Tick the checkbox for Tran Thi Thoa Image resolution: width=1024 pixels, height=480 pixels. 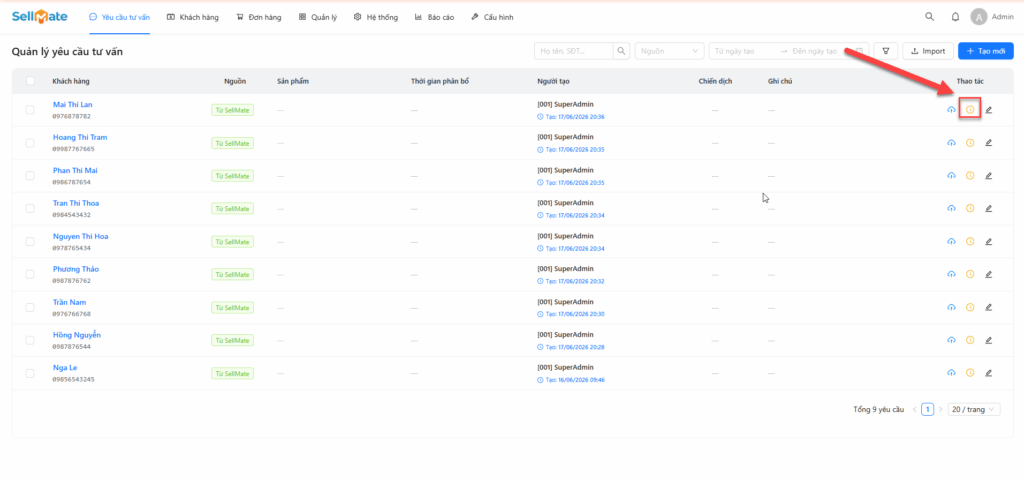[x=30, y=208]
